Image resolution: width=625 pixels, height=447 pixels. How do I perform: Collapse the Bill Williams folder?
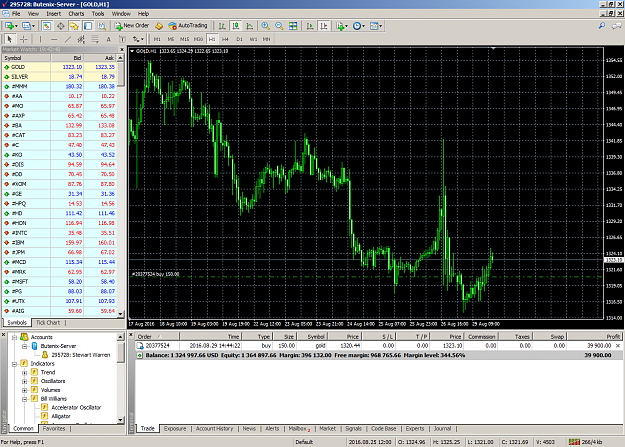point(25,399)
